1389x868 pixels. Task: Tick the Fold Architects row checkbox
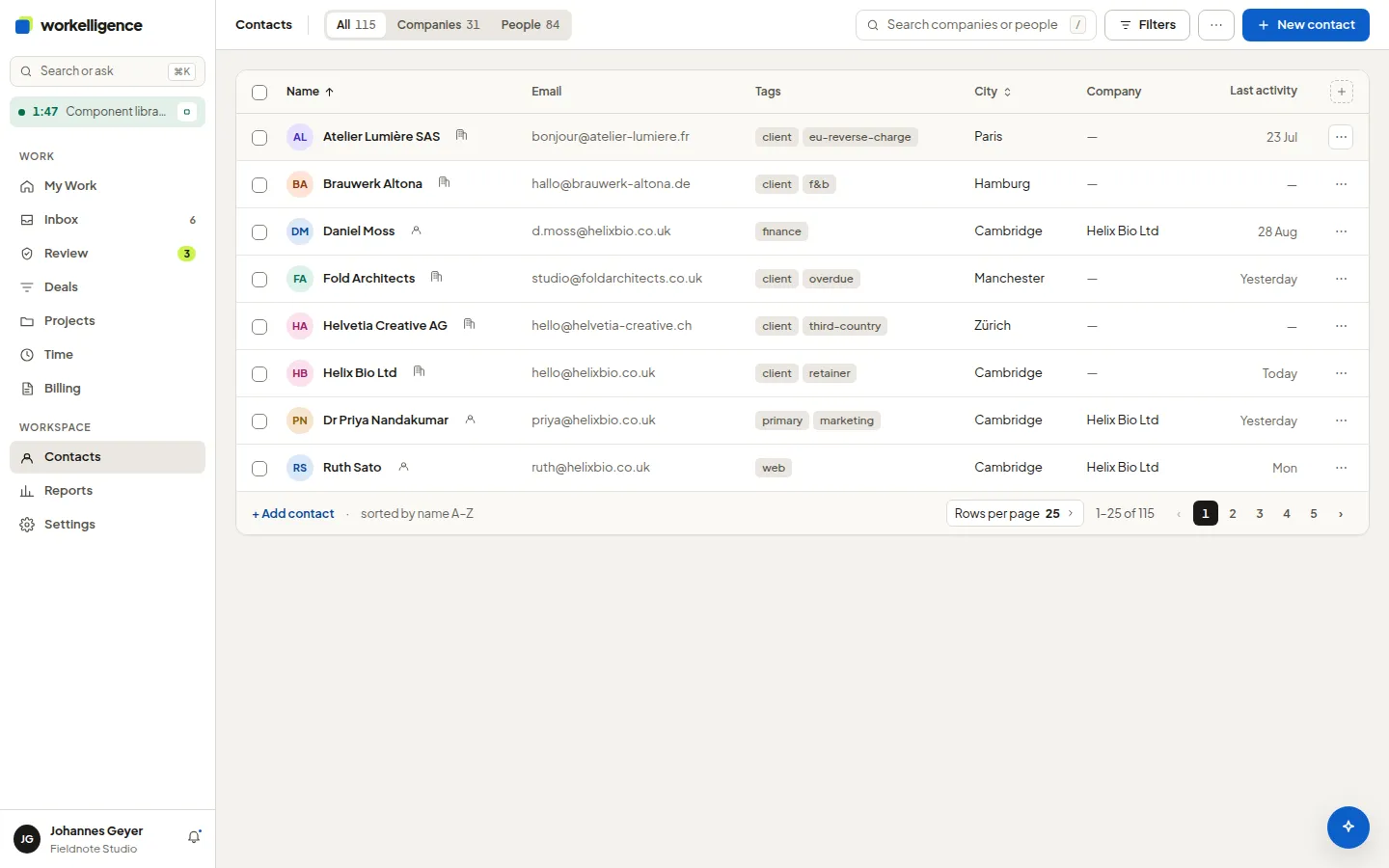tap(259, 280)
